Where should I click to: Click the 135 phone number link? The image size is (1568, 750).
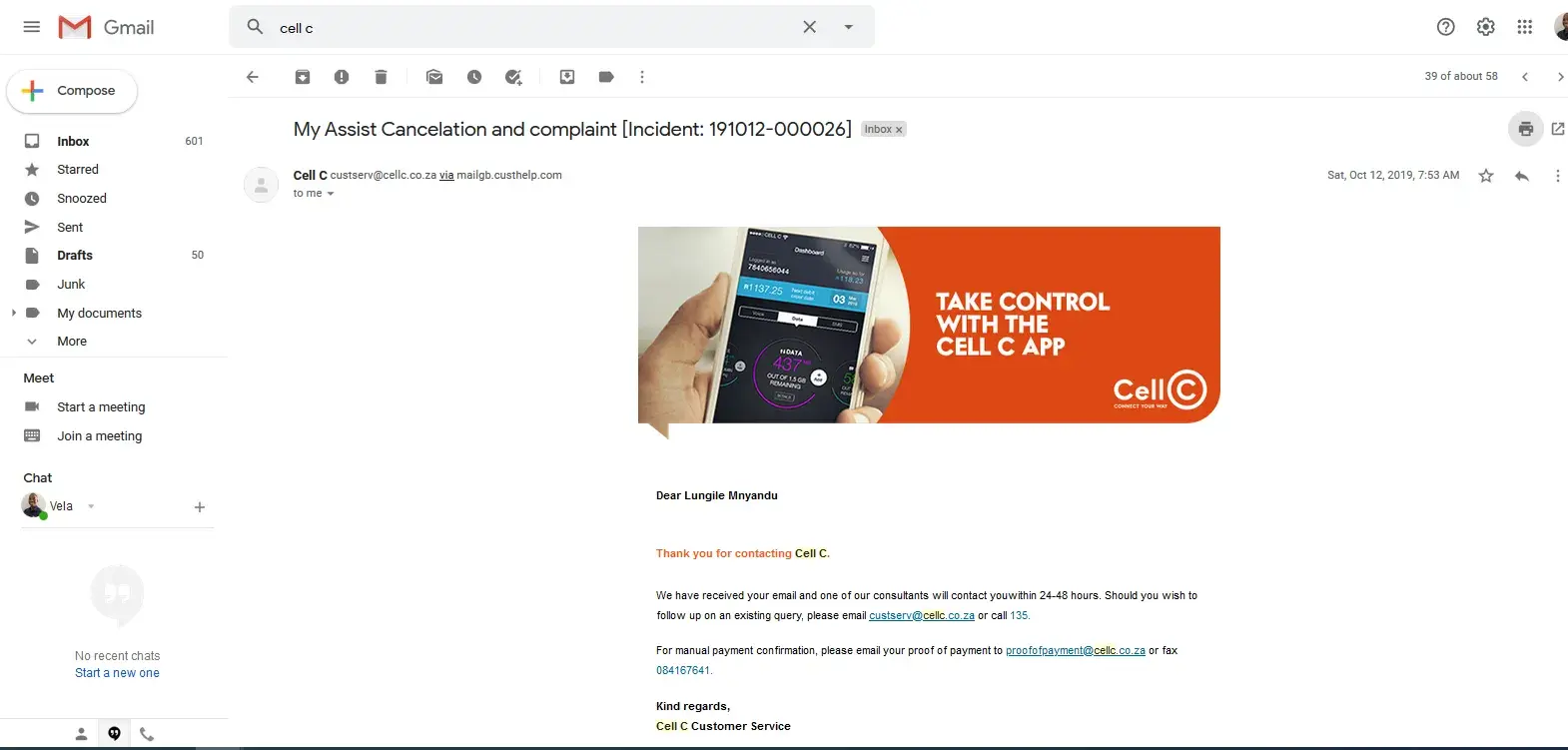1019,616
